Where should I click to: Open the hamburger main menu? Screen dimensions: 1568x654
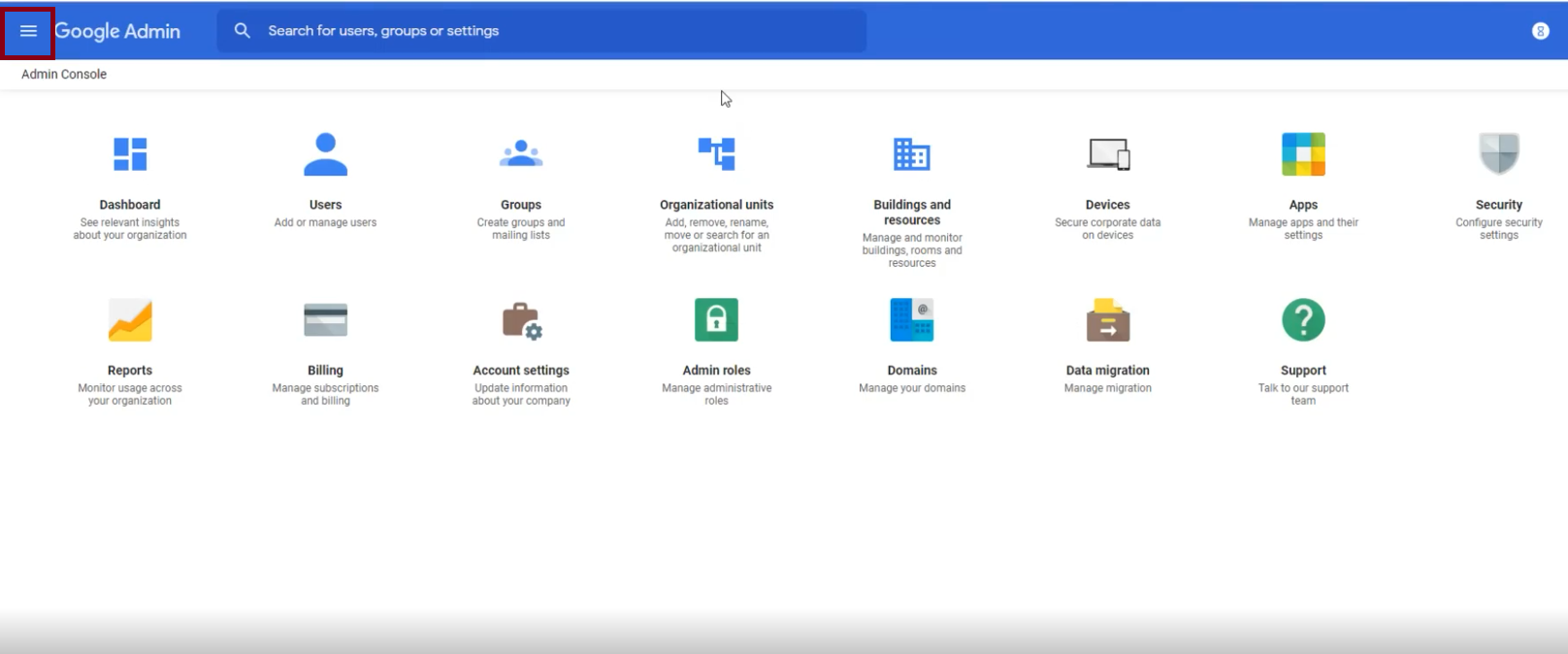tap(28, 31)
